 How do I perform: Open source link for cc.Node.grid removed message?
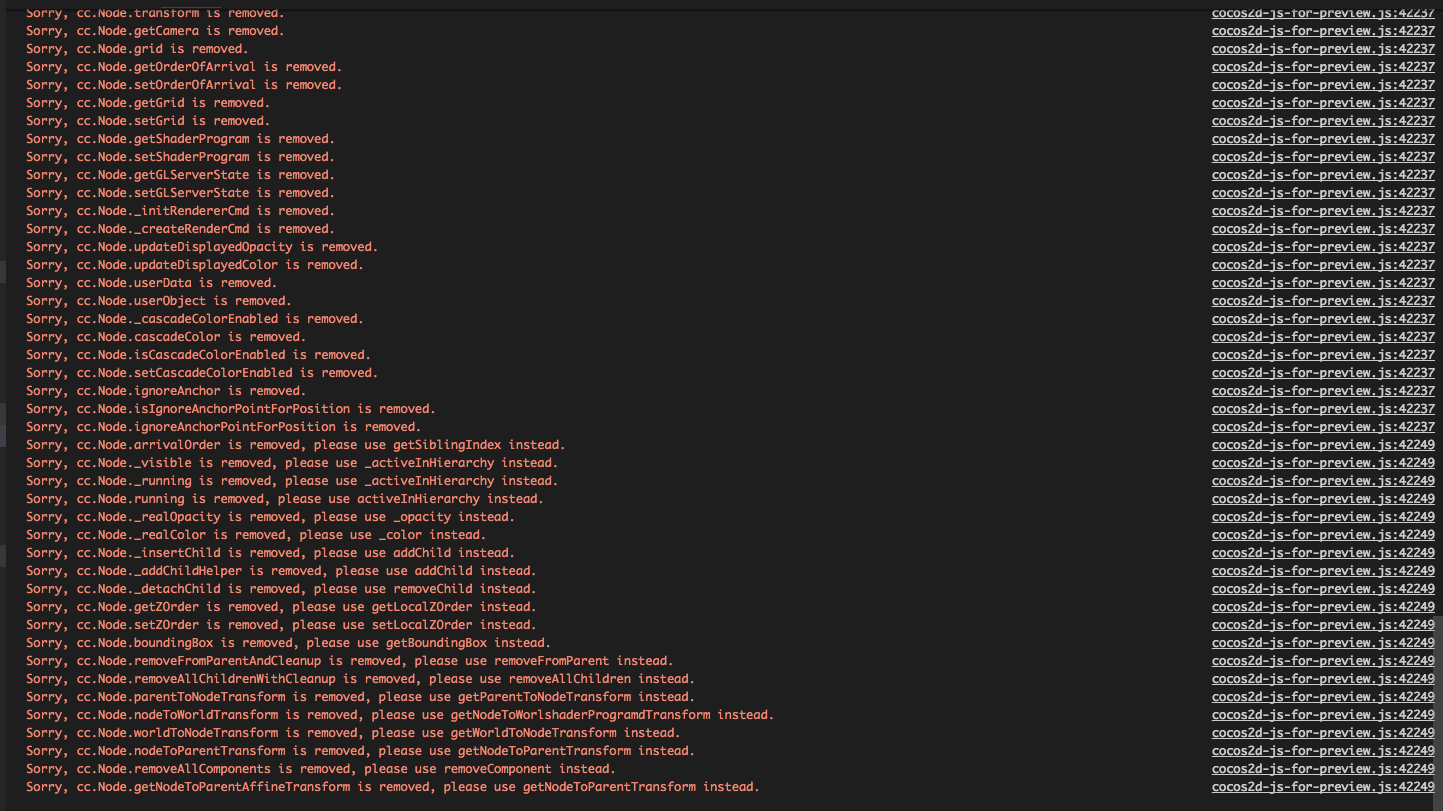[1323, 49]
